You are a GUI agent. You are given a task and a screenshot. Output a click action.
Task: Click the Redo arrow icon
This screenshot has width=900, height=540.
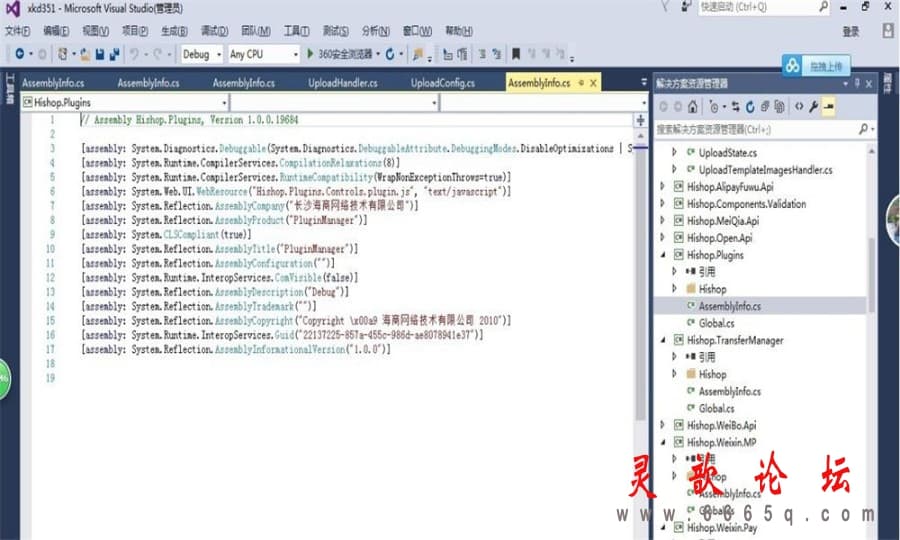pos(157,55)
